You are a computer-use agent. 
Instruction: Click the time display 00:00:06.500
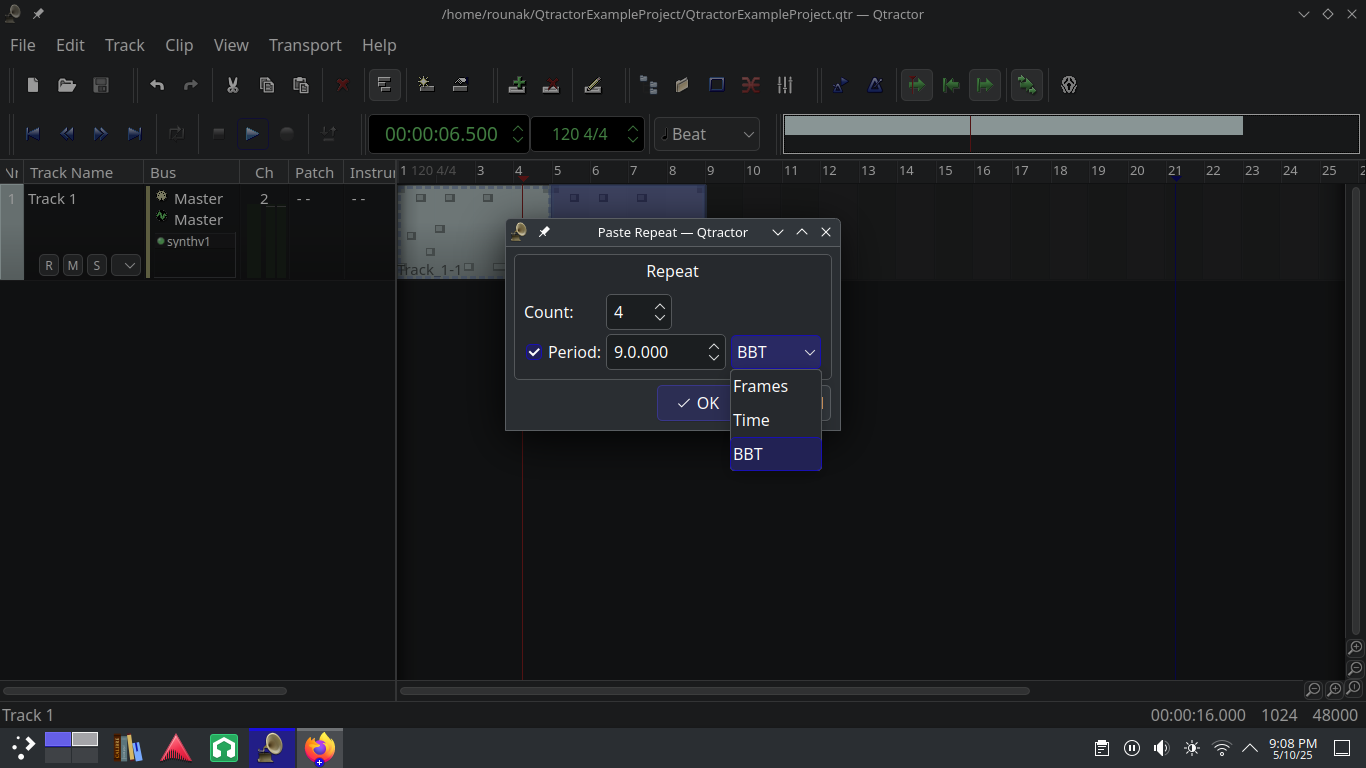pyautogui.click(x=441, y=134)
